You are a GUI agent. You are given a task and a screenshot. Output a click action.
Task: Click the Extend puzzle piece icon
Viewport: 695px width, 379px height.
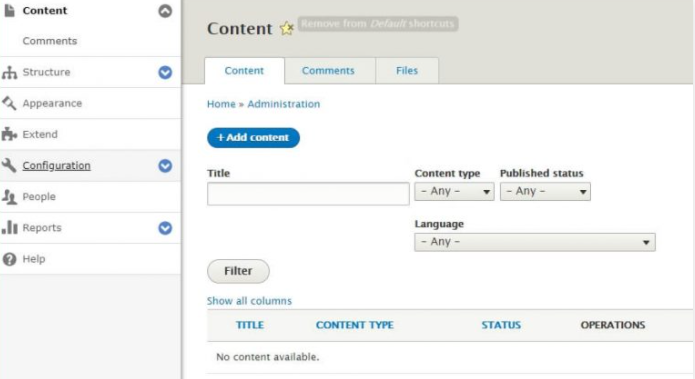(9, 134)
